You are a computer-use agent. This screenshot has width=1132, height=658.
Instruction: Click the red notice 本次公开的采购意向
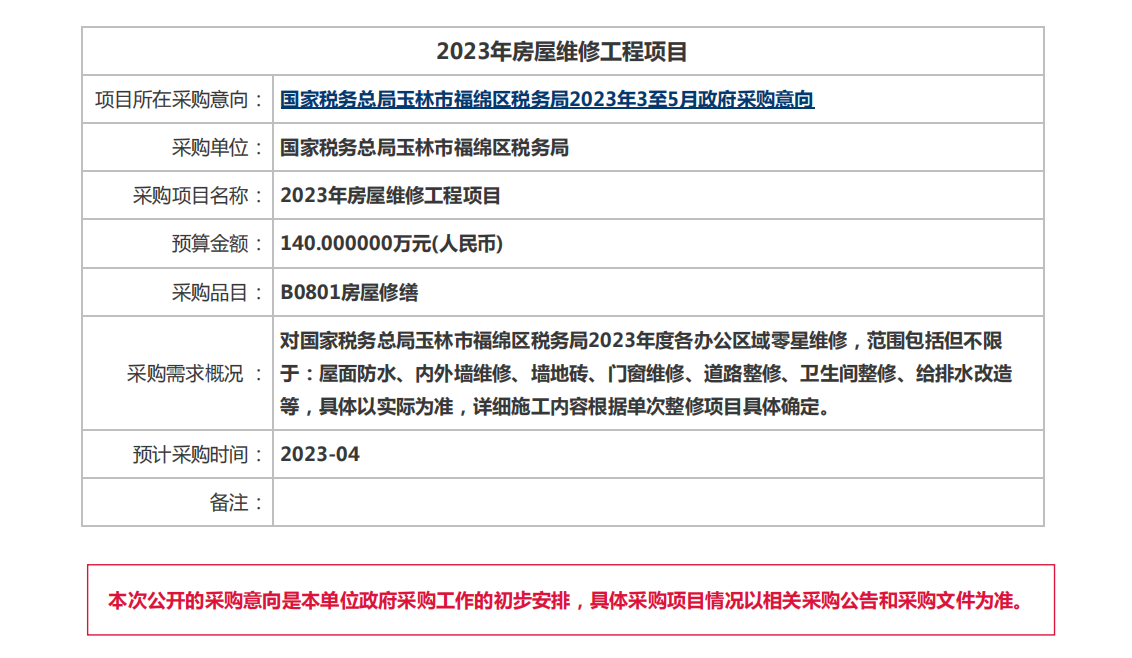click(x=567, y=601)
